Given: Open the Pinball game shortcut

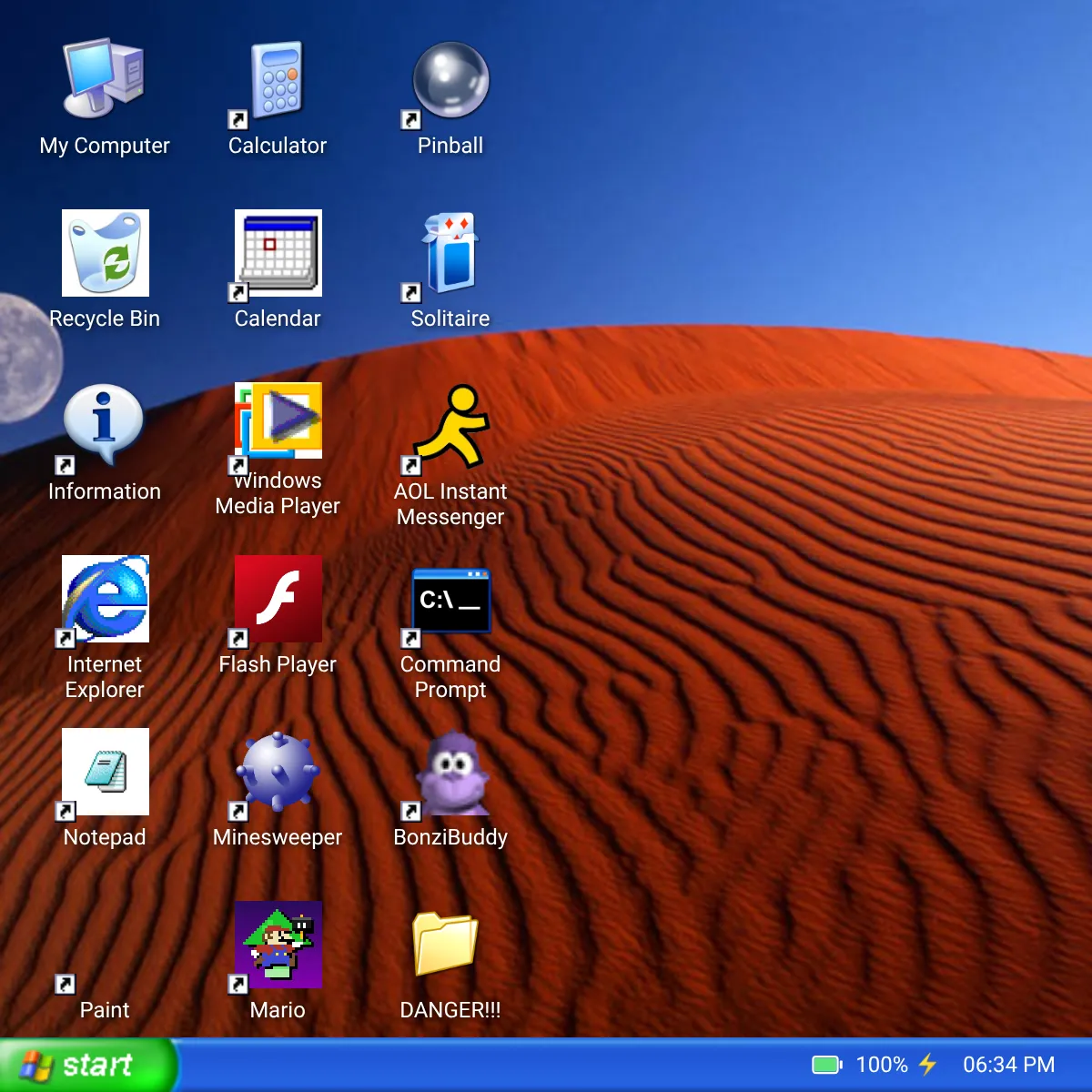Looking at the screenshot, I should tap(450, 79).
